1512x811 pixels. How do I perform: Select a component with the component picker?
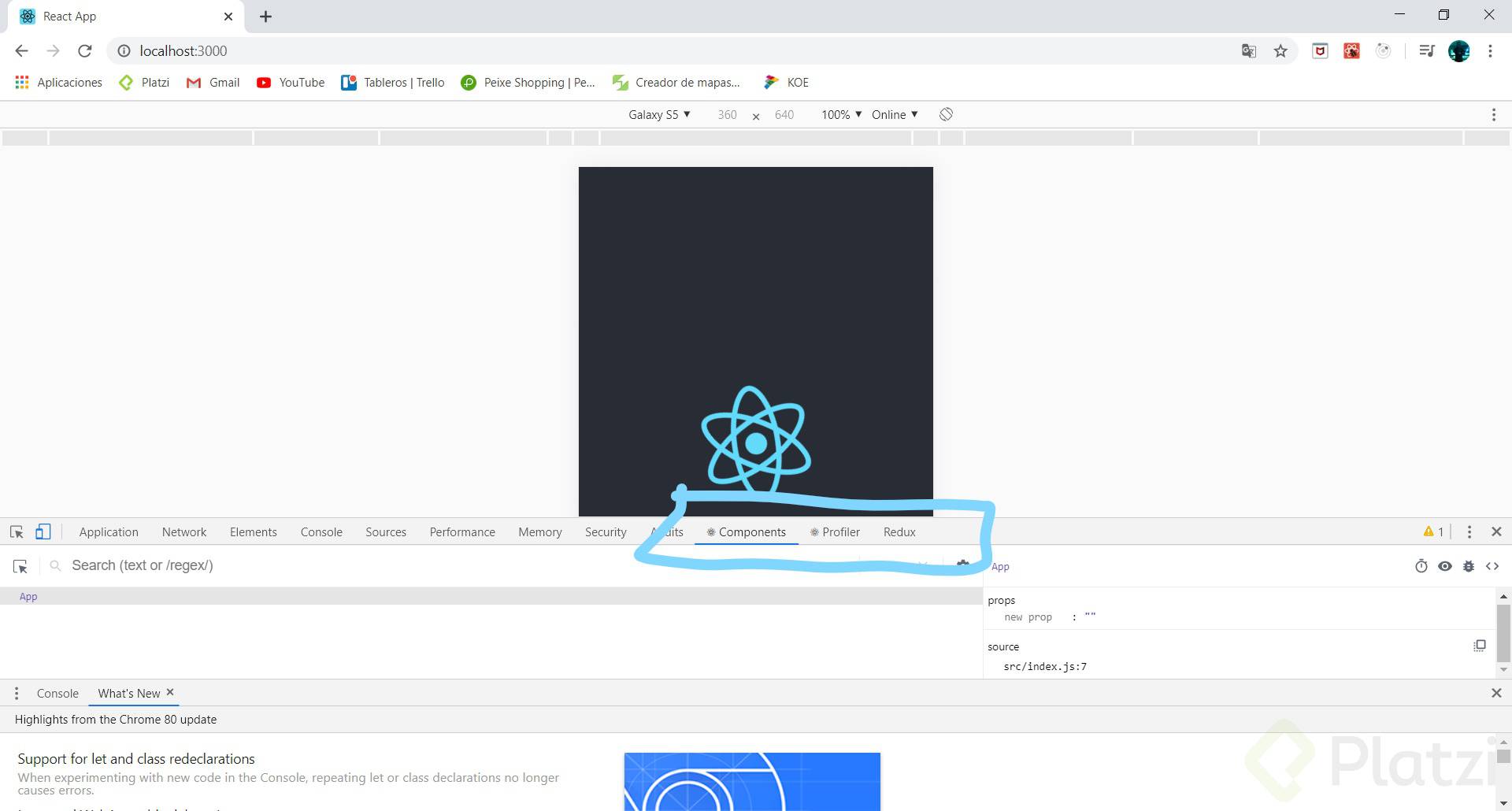20,565
